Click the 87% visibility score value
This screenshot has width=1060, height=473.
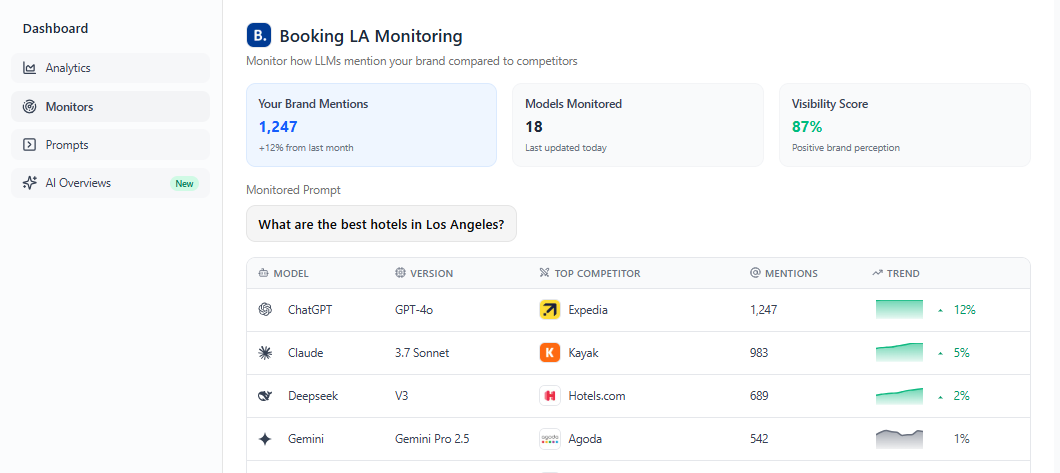pyautogui.click(x=807, y=126)
